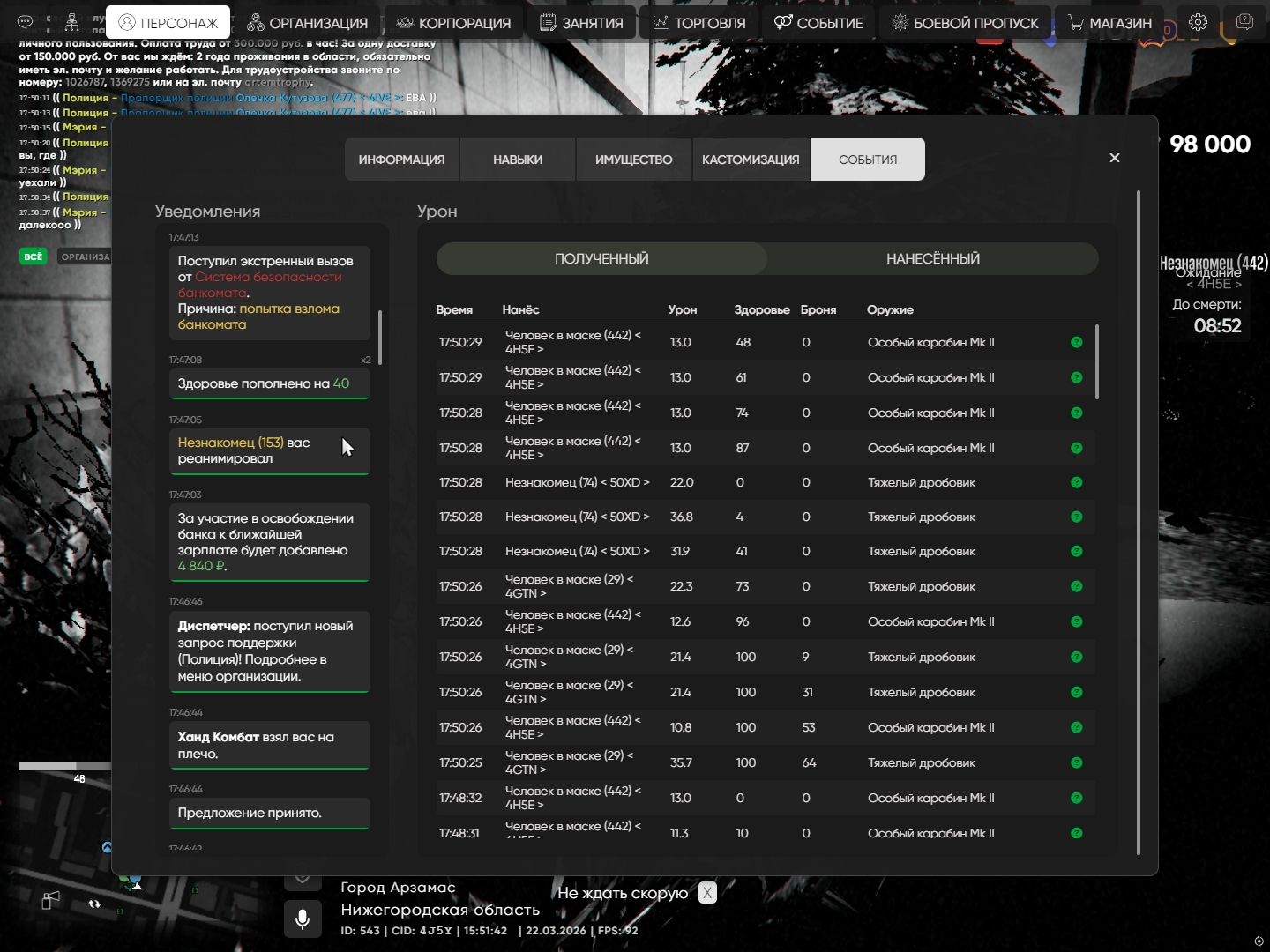This screenshot has height=952, width=1270.
Task: Switch to the НАНЕСЁННЫЙ damage view
Action: (x=932, y=258)
